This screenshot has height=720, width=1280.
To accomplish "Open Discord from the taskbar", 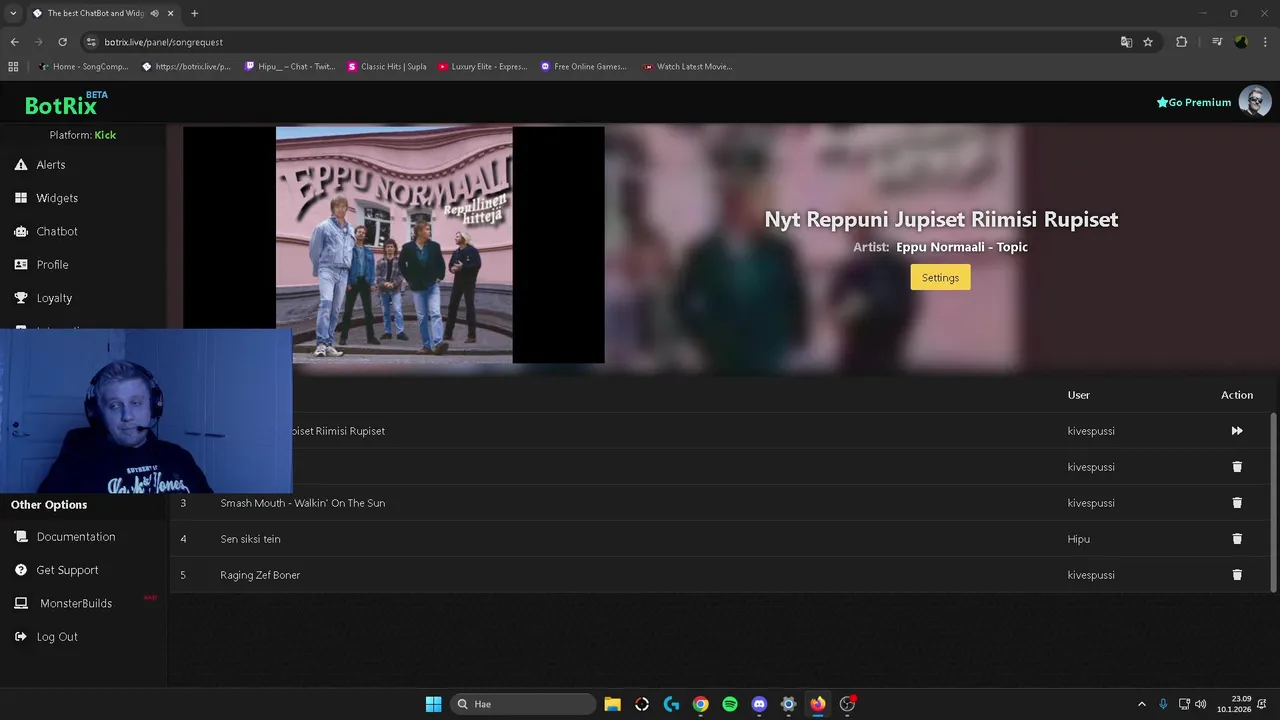I will (759, 704).
